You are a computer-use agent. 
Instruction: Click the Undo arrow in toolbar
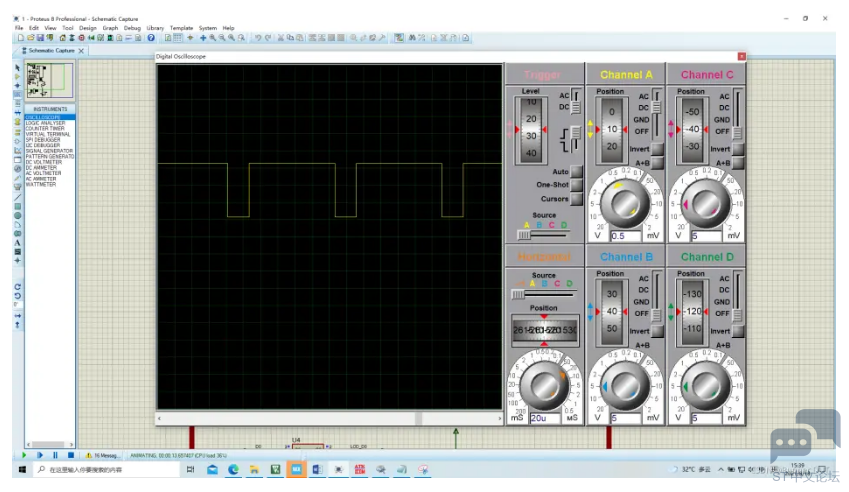(x=258, y=38)
